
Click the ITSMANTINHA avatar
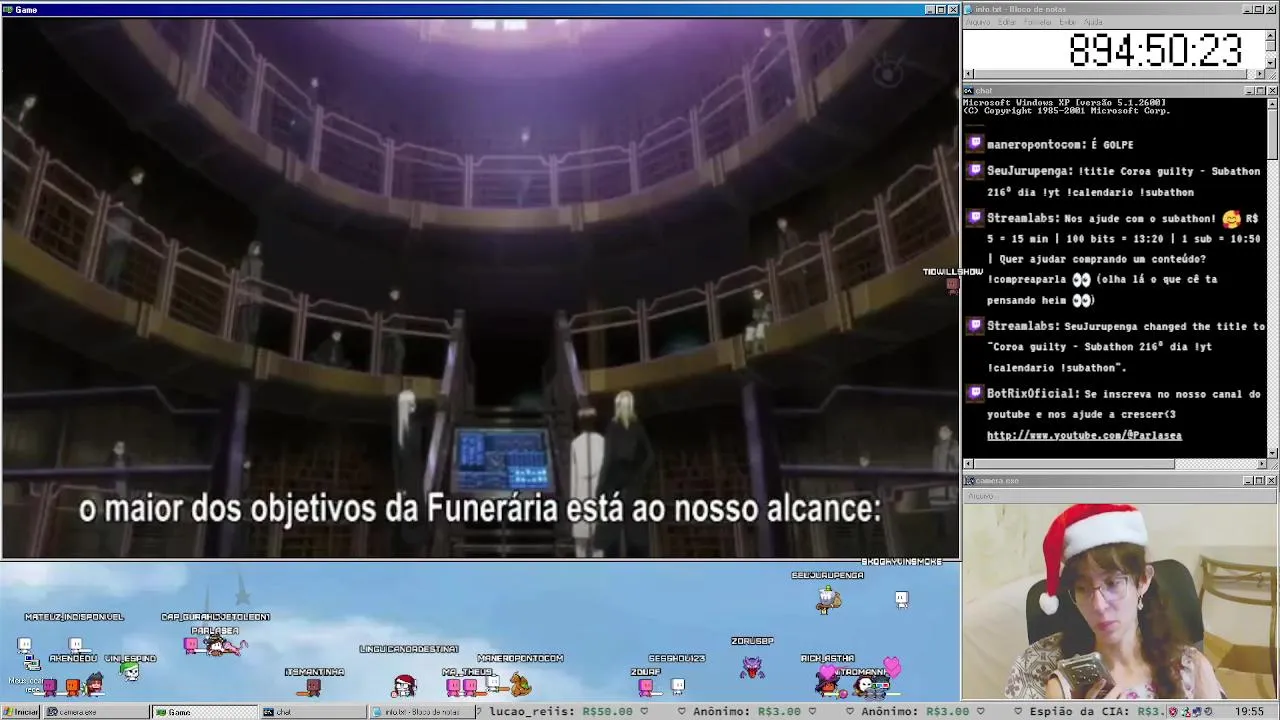click(314, 686)
